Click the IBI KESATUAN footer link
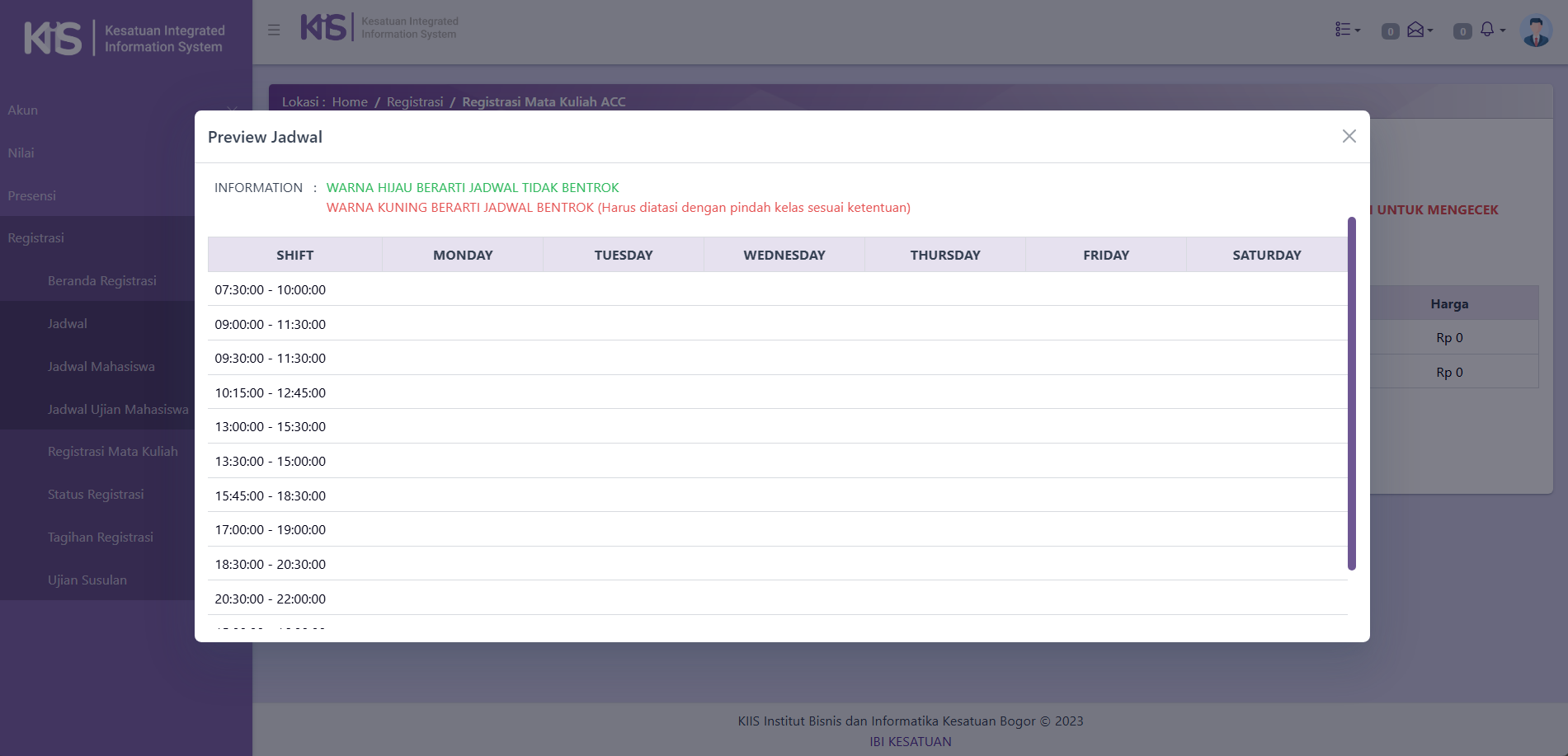This screenshot has width=1568, height=756. point(910,741)
